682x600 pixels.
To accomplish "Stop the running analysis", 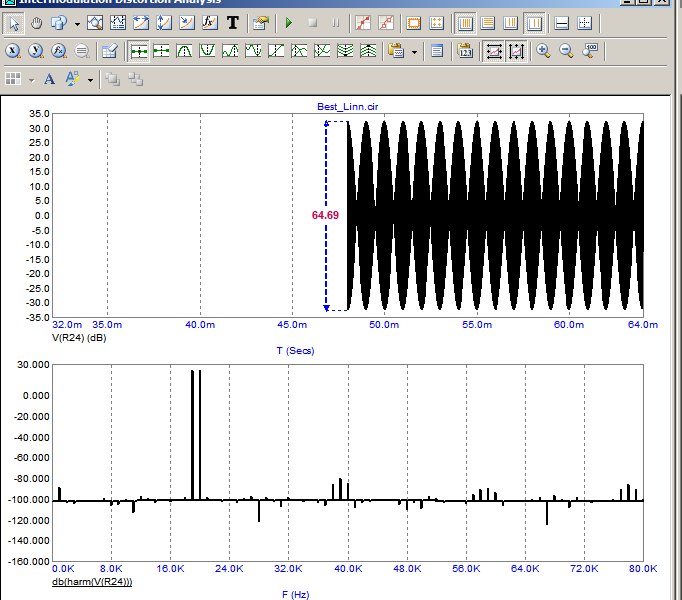I will coord(312,23).
